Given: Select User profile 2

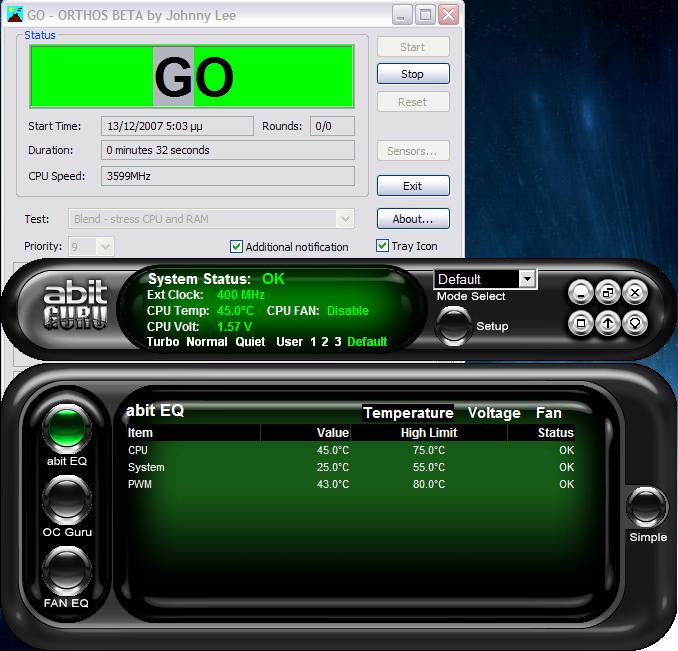Looking at the screenshot, I should tap(325, 341).
